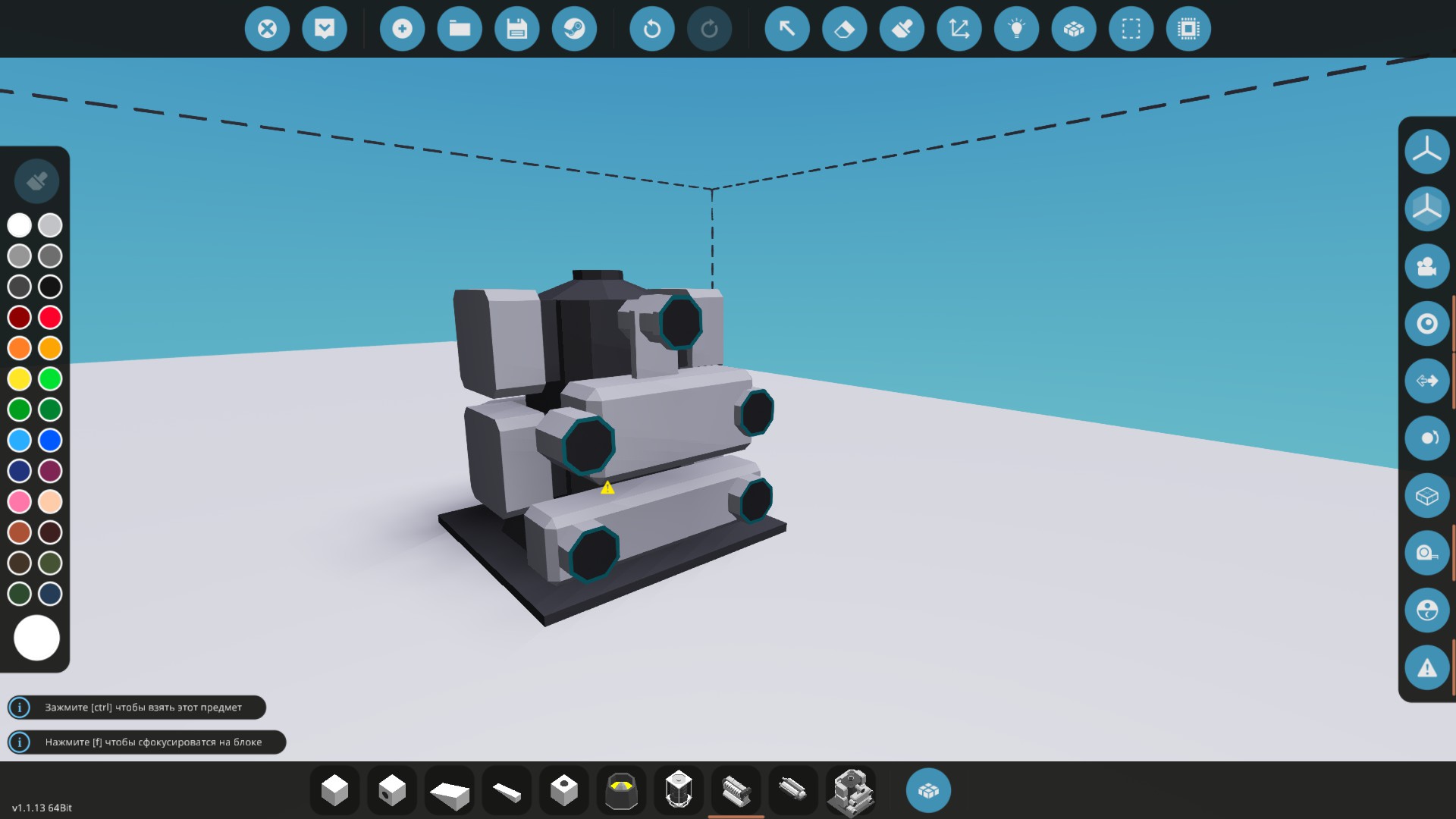Select the eraser tool in top toolbar
The width and height of the screenshot is (1456, 819).
tap(844, 29)
